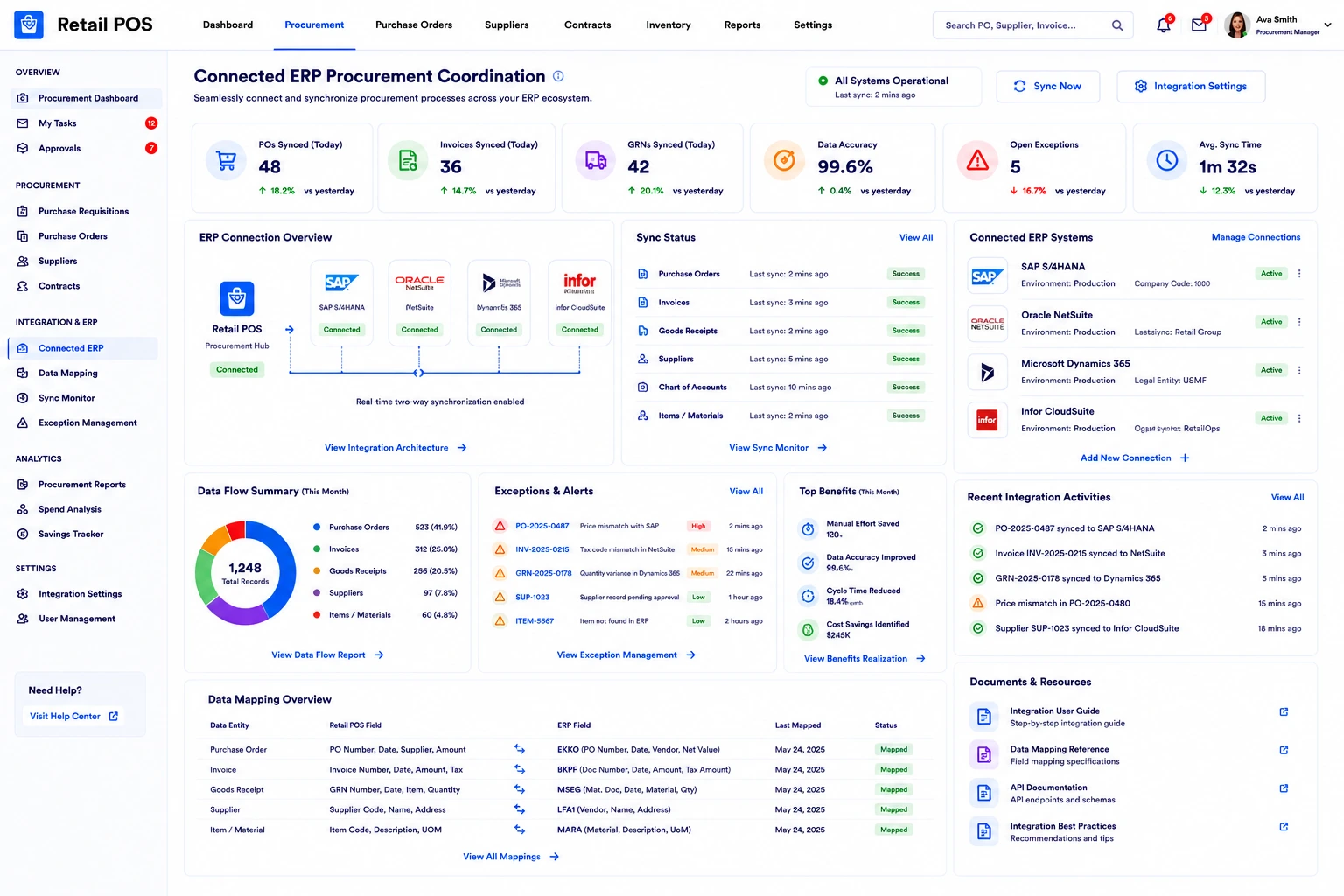Viewport: 1344px width, 896px height.
Task: Open the Integration Settings button
Action: tap(1191, 87)
